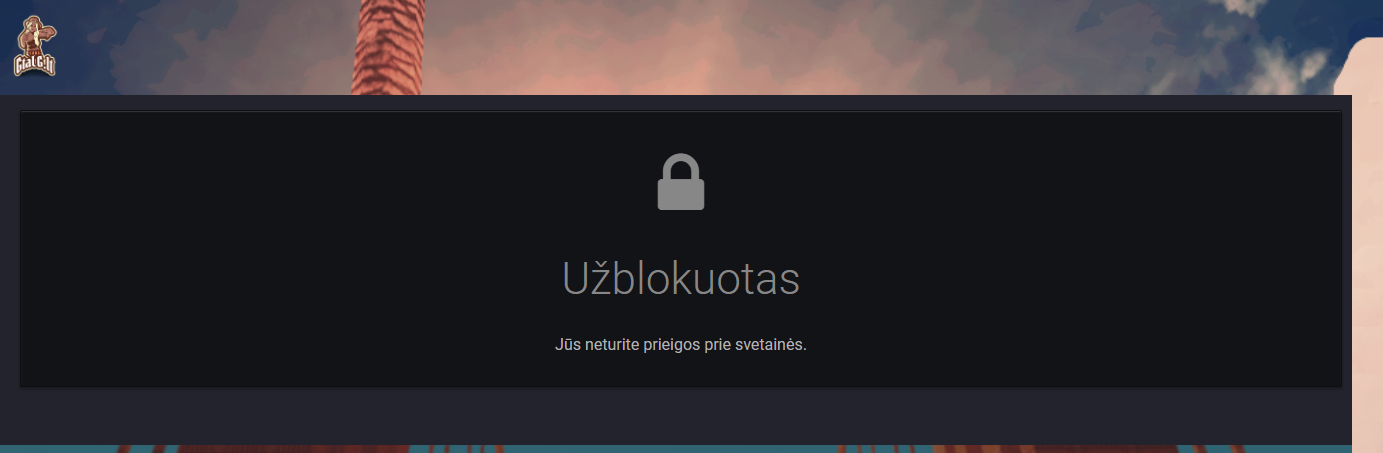Click the word "svetainės" in the message

click(x=766, y=345)
